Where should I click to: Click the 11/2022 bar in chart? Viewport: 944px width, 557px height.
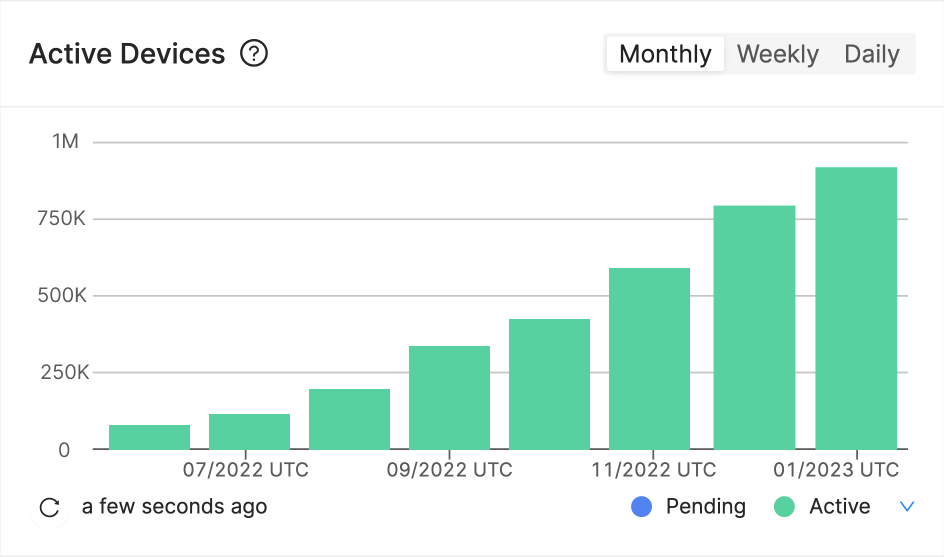[x=649, y=358]
